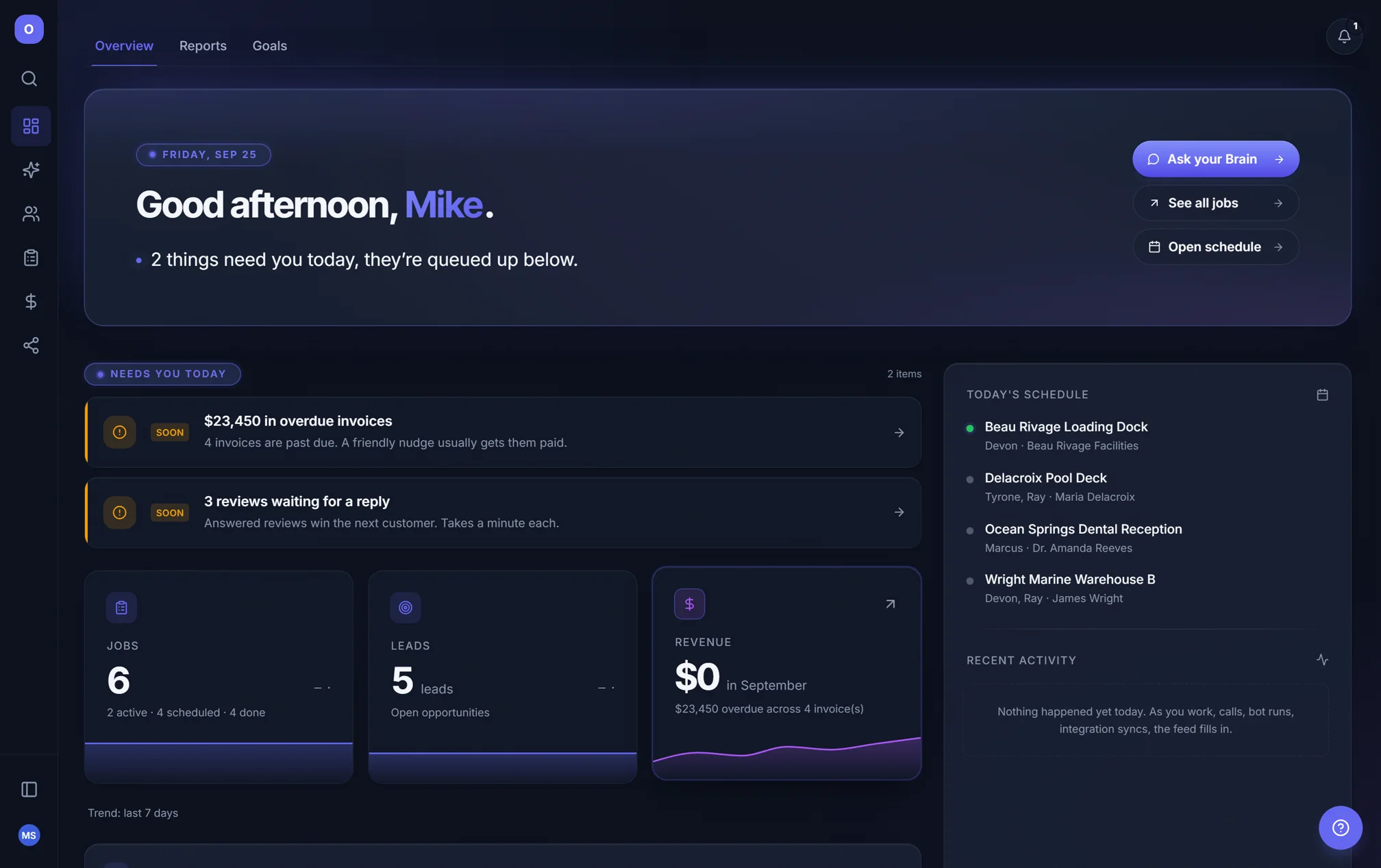Open the help question-mark button
Viewport: 1381px width, 868px height.
1341,828
